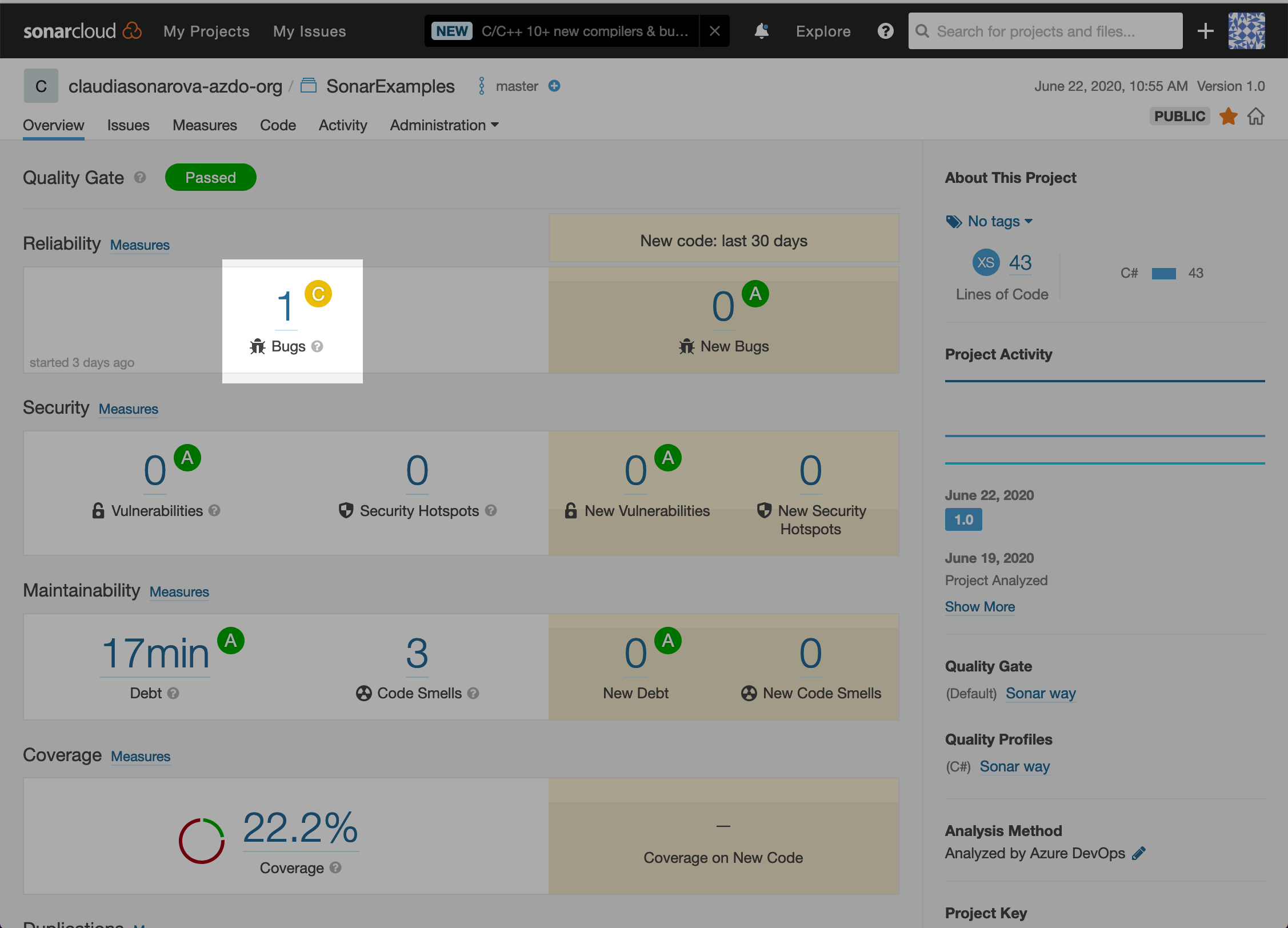Focus the search for projects and files field

1045,31
